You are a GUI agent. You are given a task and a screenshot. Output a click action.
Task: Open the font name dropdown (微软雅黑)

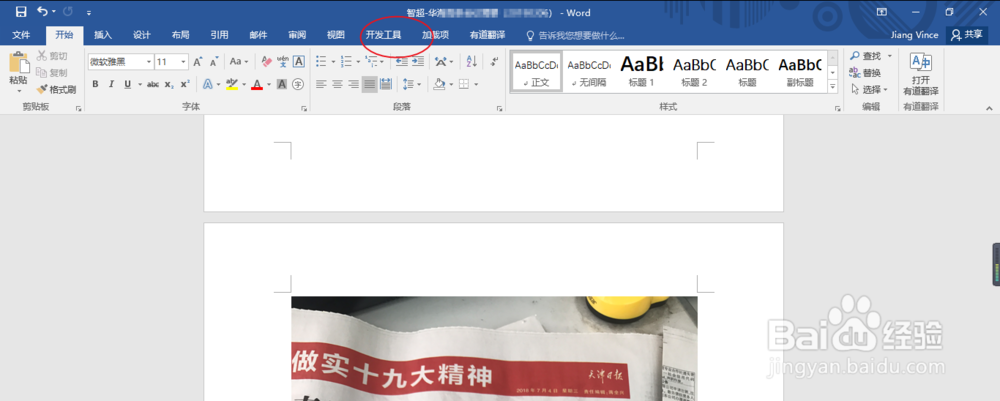pyautogui.click(x=149, y=62)
